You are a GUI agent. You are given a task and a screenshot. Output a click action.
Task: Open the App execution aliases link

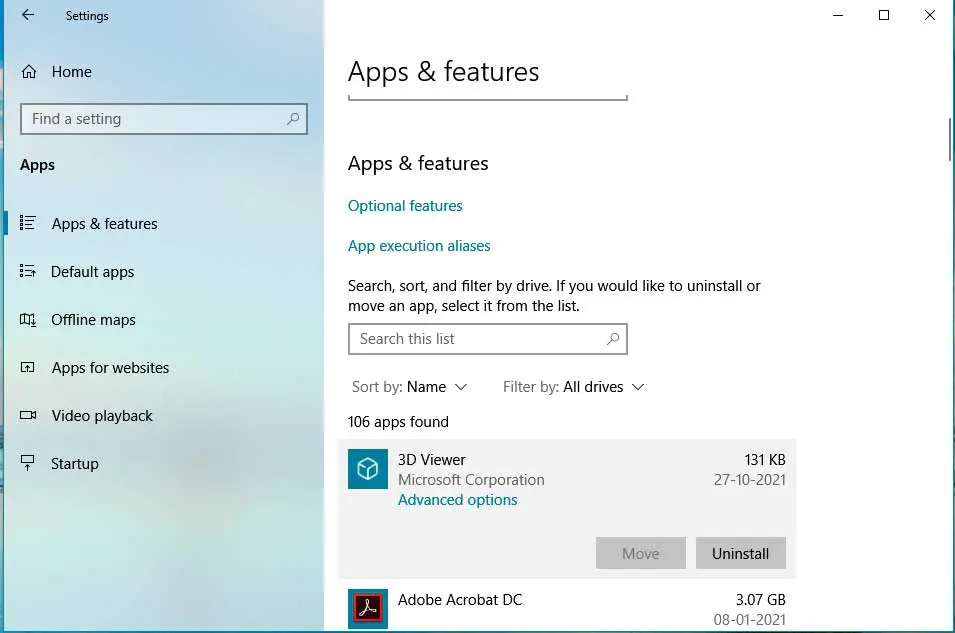coord(419,246)
